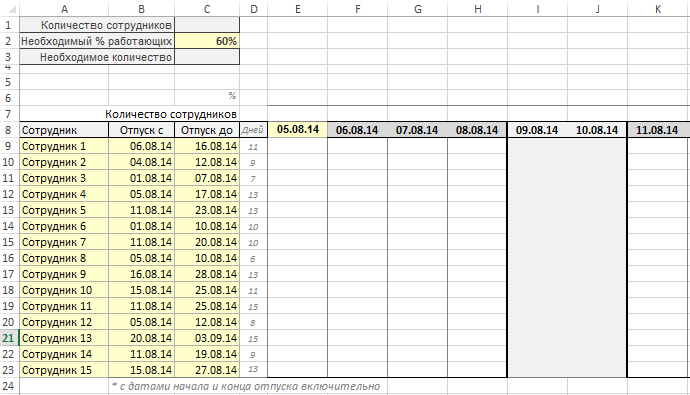Screen dimensions: 690x395
Task: Click Необходимый % работающих label cell
Action: pyautogui.click(x=97, y=41)
